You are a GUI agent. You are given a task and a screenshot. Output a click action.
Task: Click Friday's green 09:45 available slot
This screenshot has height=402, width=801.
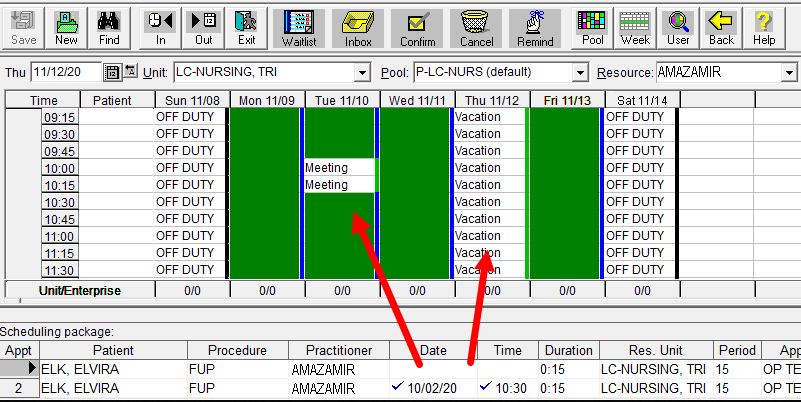[564, 151]
